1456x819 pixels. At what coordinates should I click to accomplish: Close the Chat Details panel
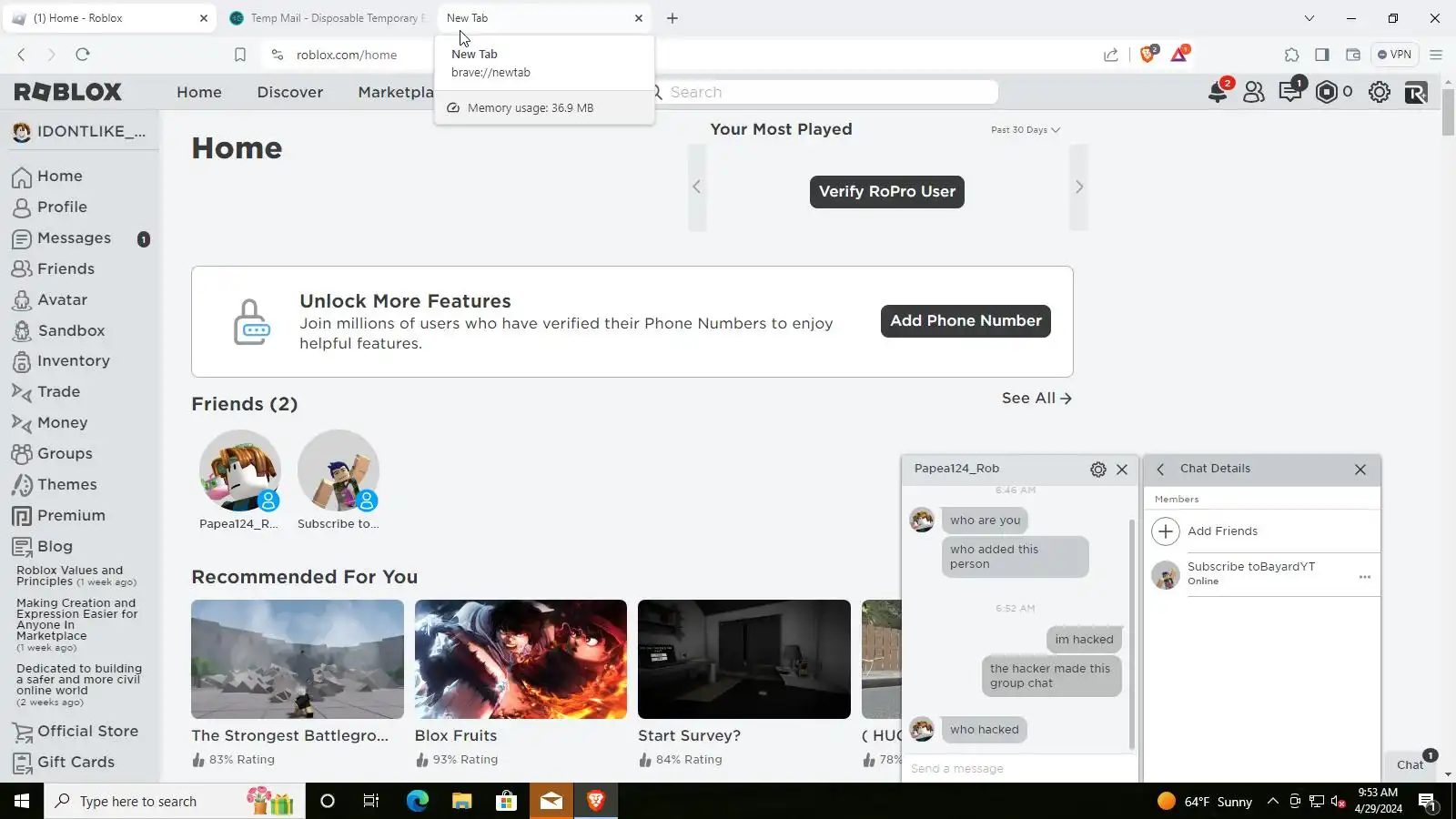1360,470
